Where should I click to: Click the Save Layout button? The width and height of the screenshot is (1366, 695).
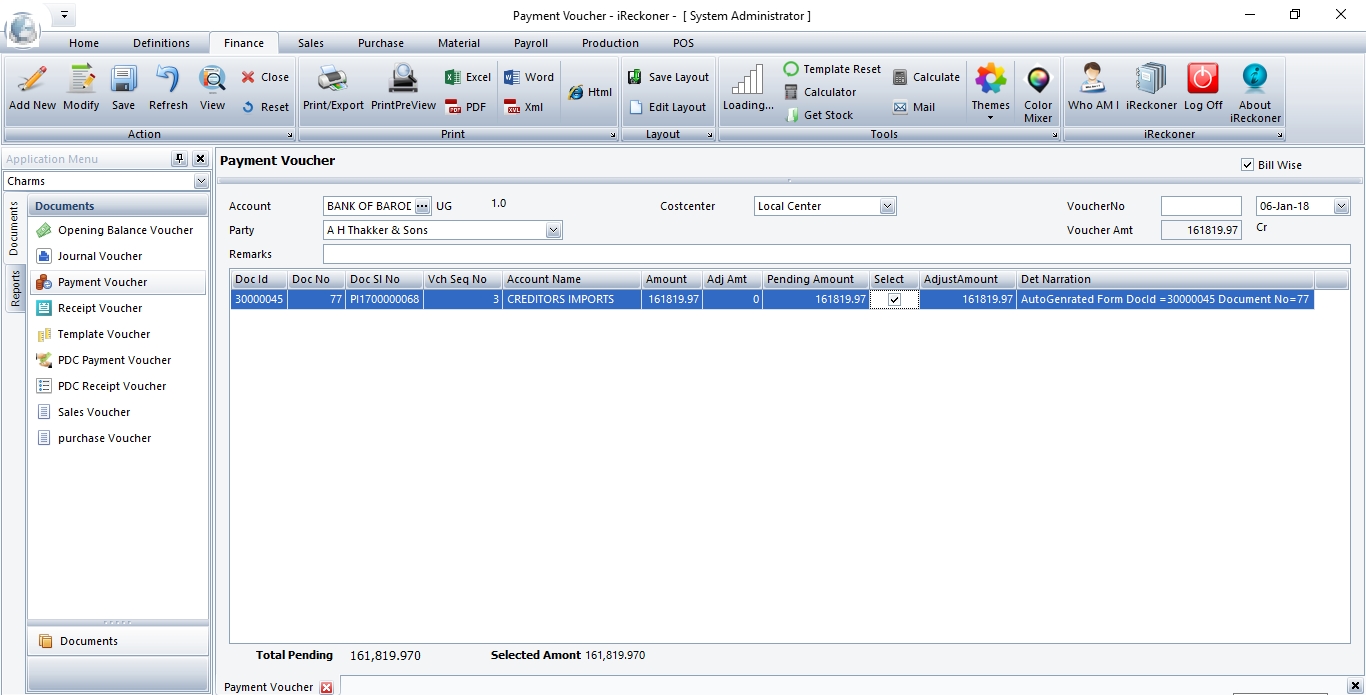click(668, 77)
